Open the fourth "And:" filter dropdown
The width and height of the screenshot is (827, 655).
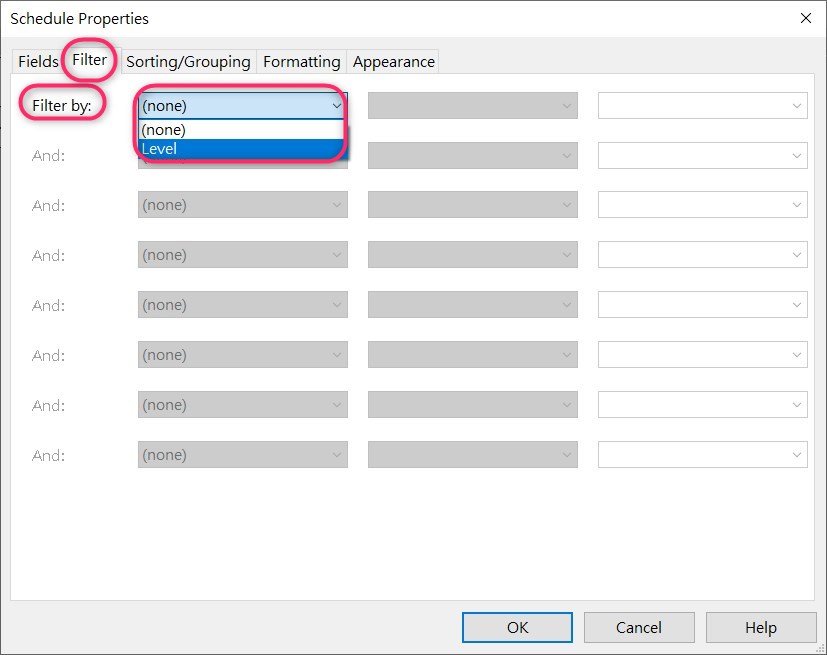point(240,305)
